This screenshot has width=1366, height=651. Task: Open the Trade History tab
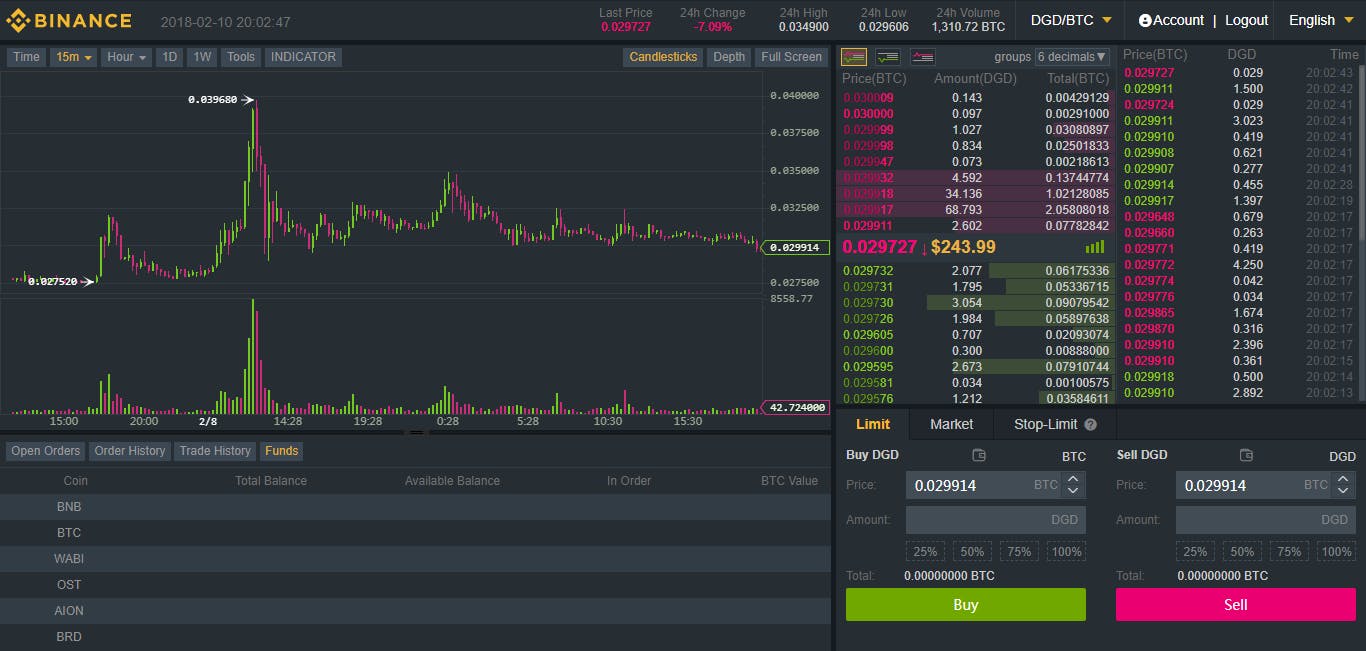(x=214, y=451)
